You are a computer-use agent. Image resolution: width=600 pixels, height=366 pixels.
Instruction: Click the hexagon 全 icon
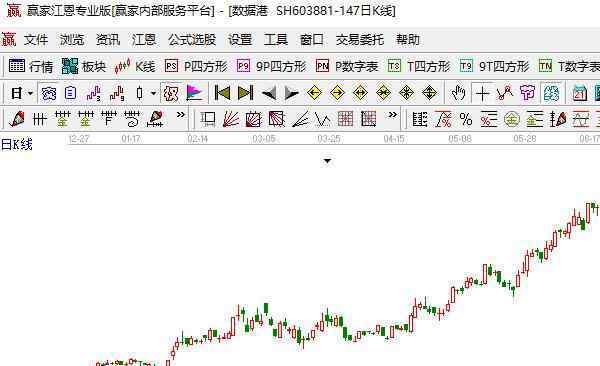click(512, 119)
